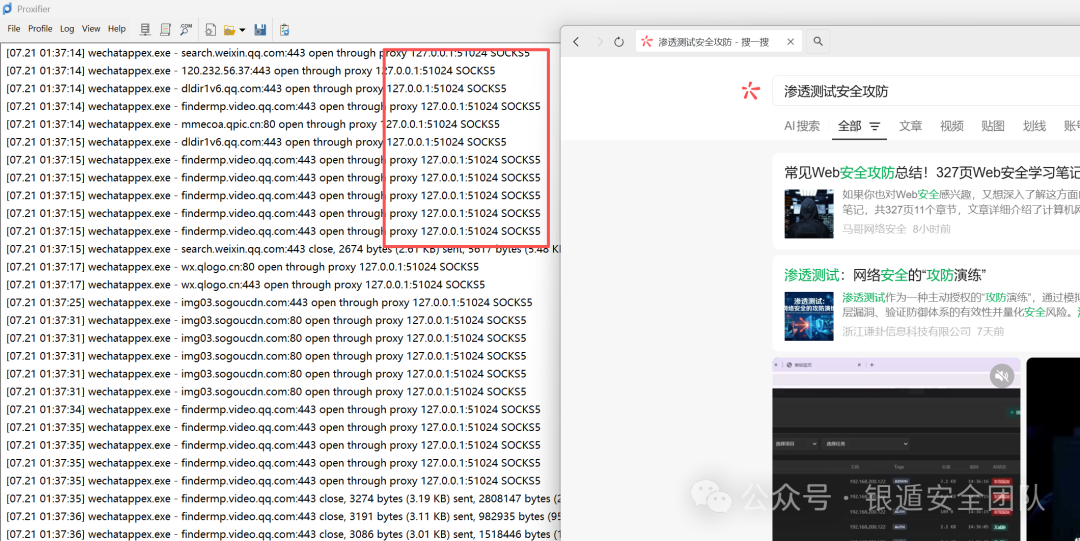
Task: Open the Help menu in Proxifier
Action: click(117, 29)
